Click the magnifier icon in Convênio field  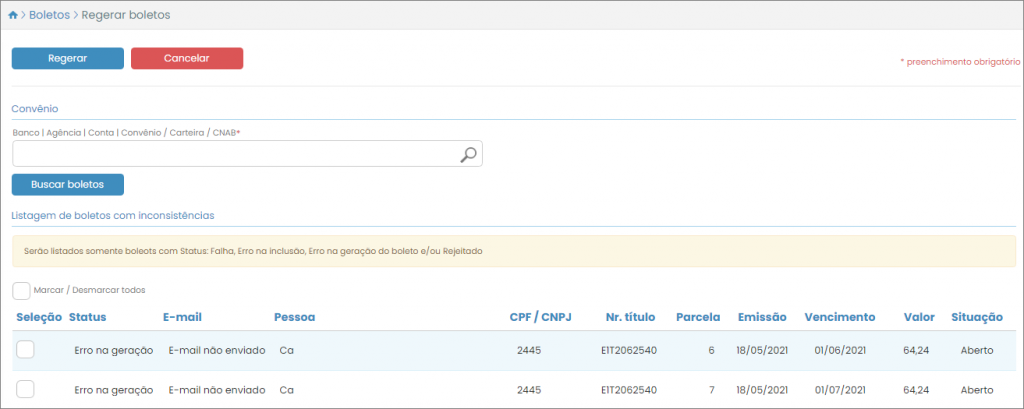468,154
